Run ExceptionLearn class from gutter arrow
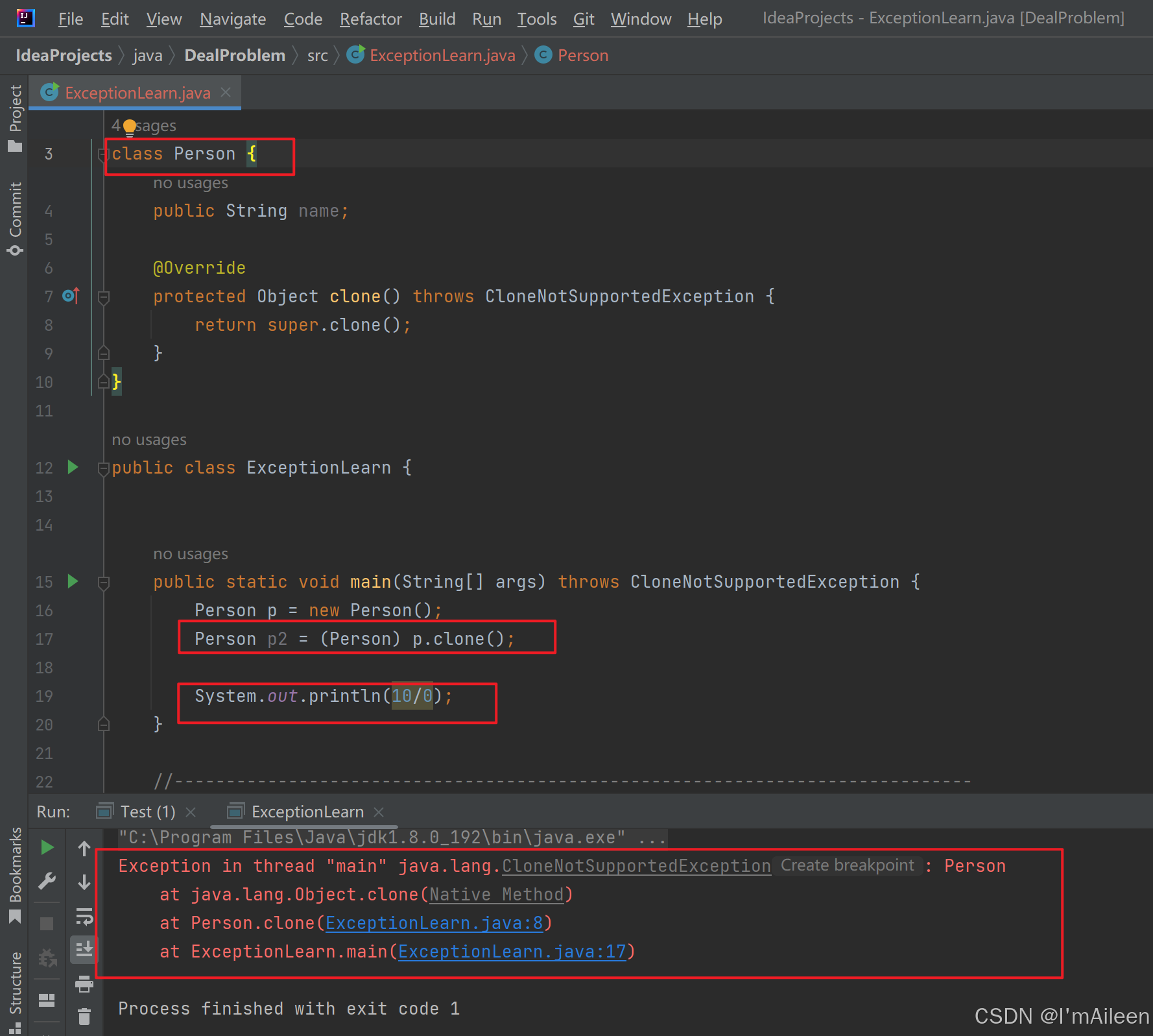The width and height of the screenshot is (1153, 1036). (x=73, y=467)
